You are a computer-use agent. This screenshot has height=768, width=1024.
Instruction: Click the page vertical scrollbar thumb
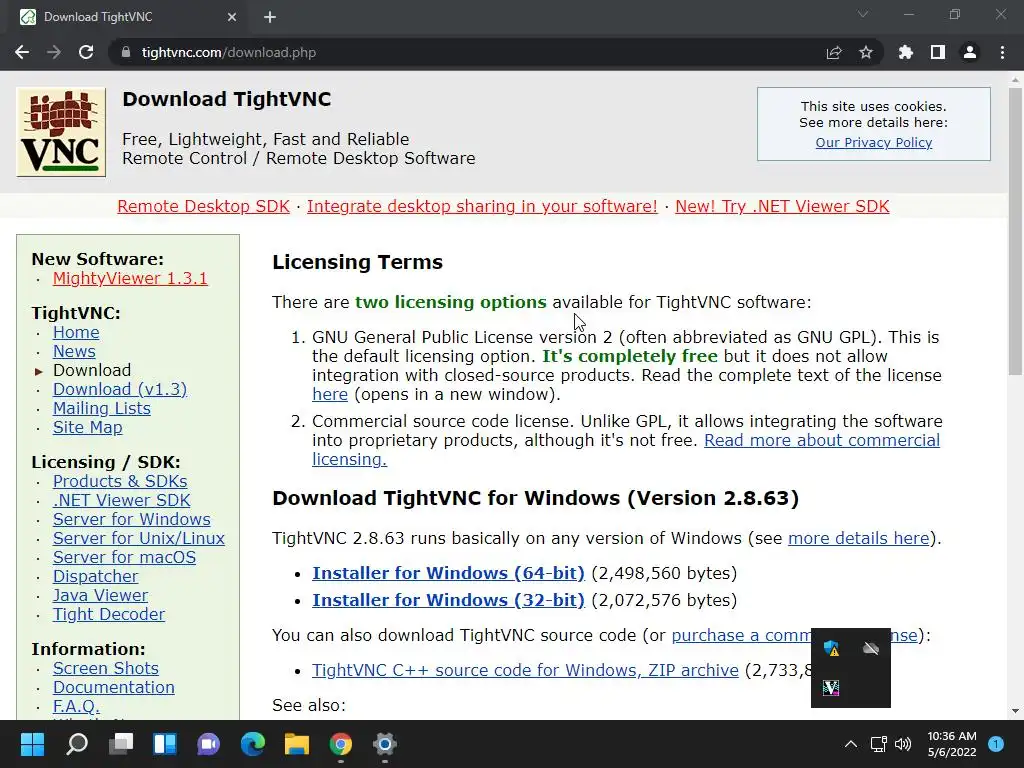pyautogui.click(x=1015, y=232)
